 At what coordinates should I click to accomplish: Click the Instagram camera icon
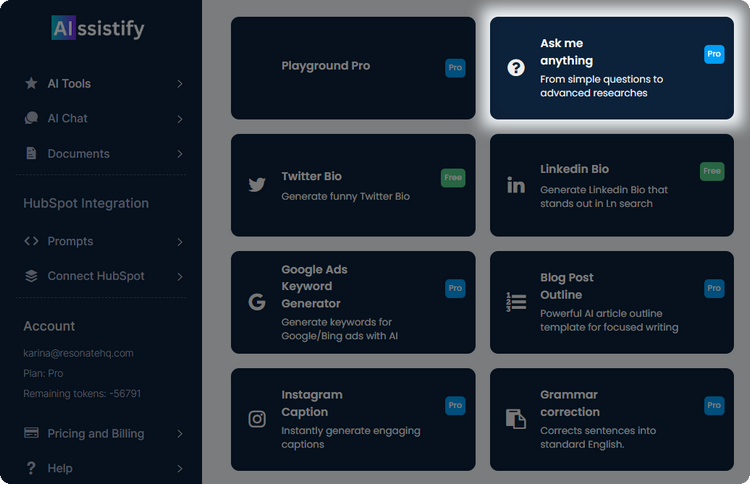[x=257, y=419]
